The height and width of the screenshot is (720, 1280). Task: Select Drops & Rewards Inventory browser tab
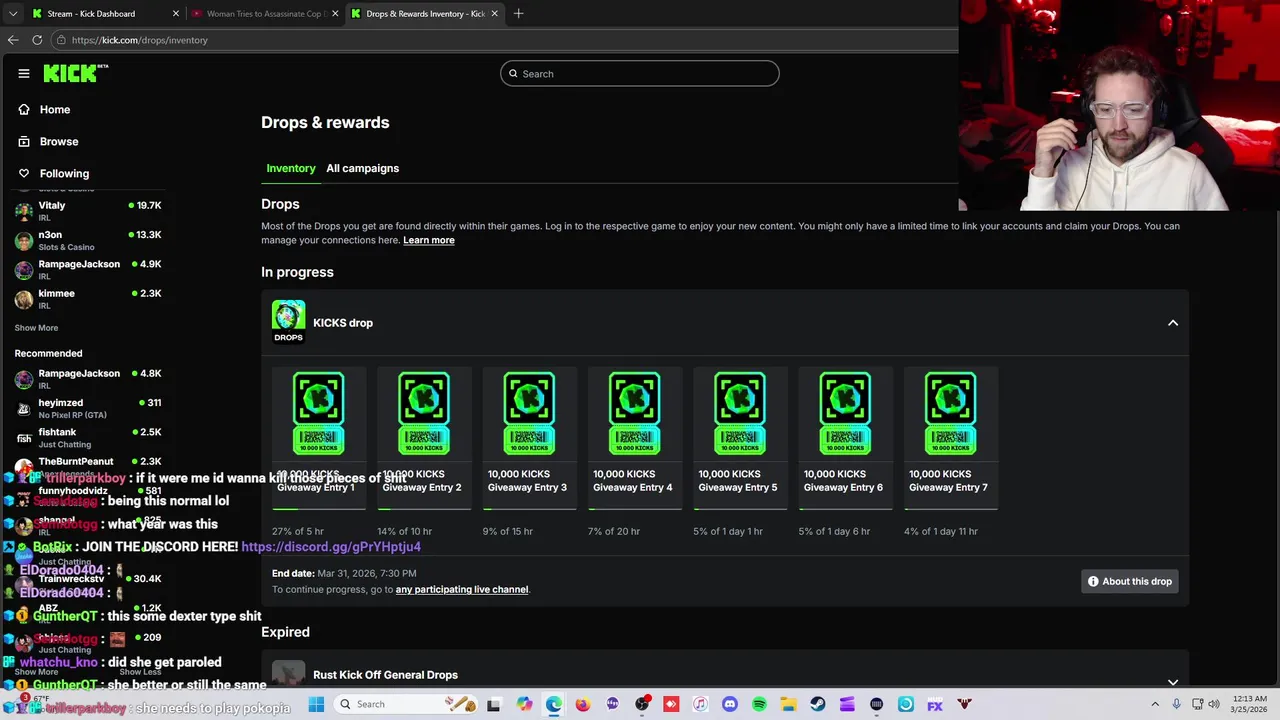point(425,13)
